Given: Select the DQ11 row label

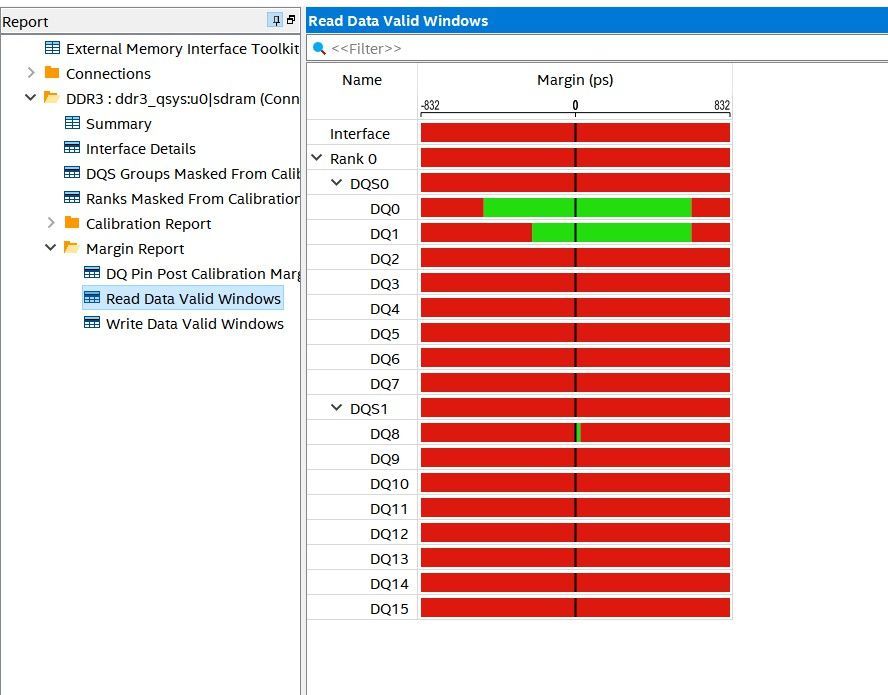Looking at the screenshot, I should [389, 509].
